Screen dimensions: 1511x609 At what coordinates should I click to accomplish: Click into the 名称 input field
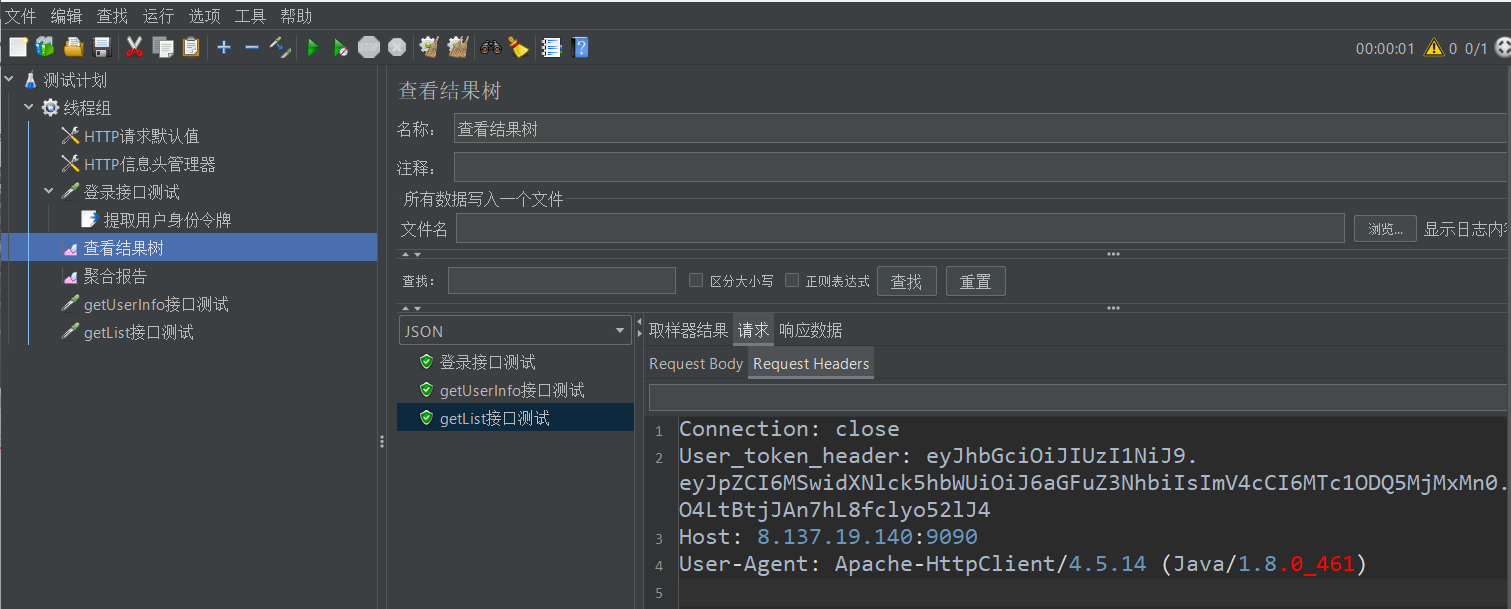[x=982, y=129]
